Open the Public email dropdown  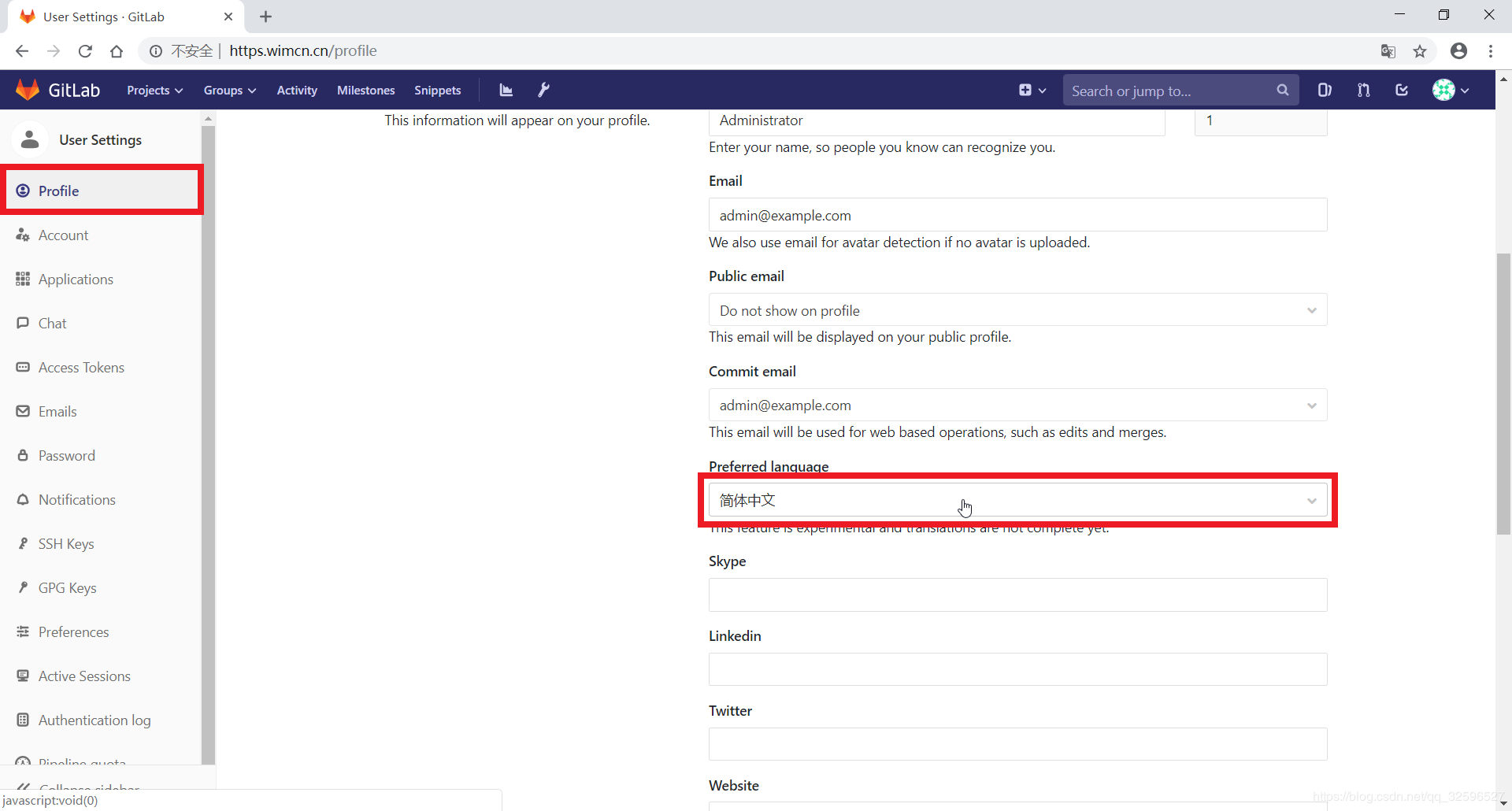pos(1017,310)
